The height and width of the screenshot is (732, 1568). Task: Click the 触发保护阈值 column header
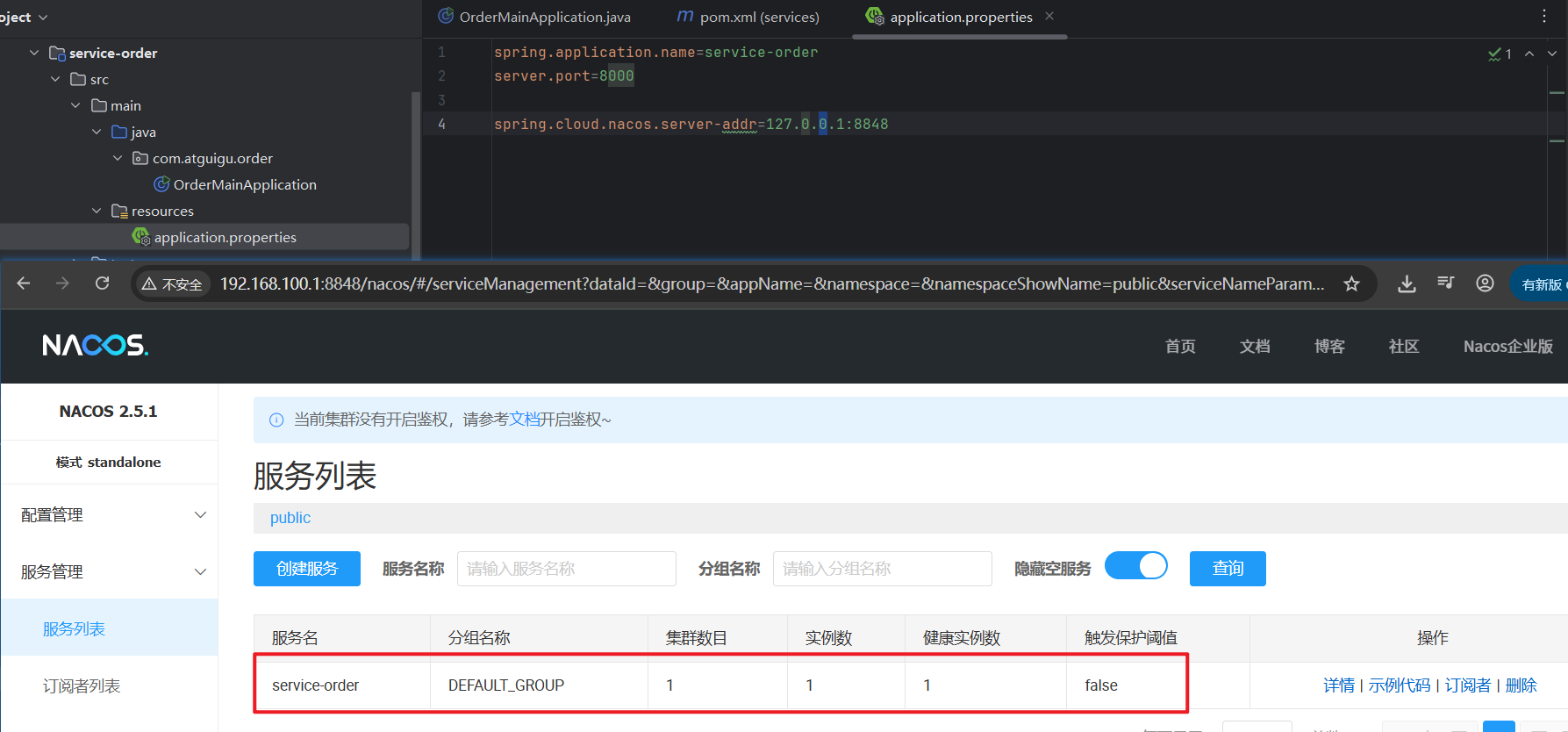1158,638
